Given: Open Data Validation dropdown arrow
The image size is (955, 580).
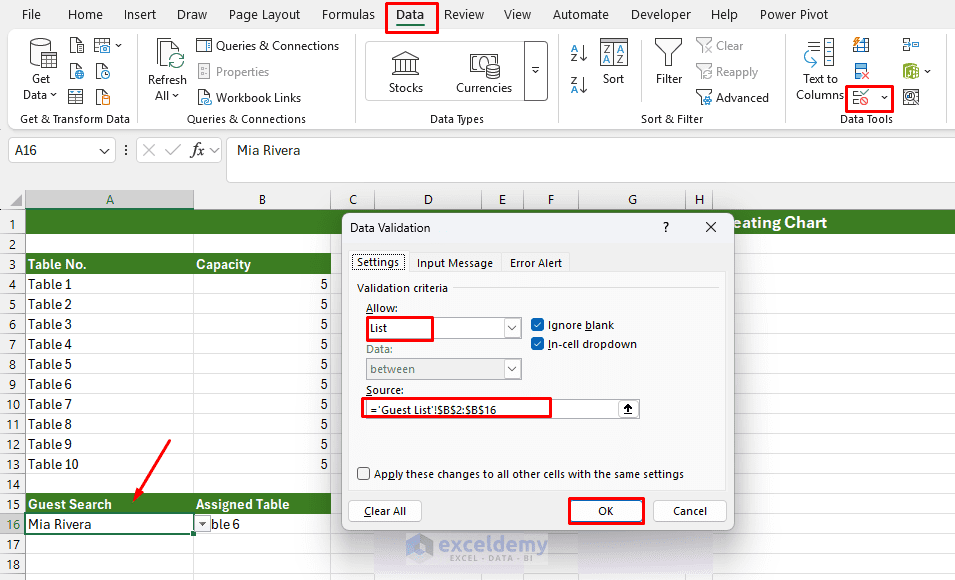Looking at the screenshot, I should pyautogui.click(x=884, y=97).
